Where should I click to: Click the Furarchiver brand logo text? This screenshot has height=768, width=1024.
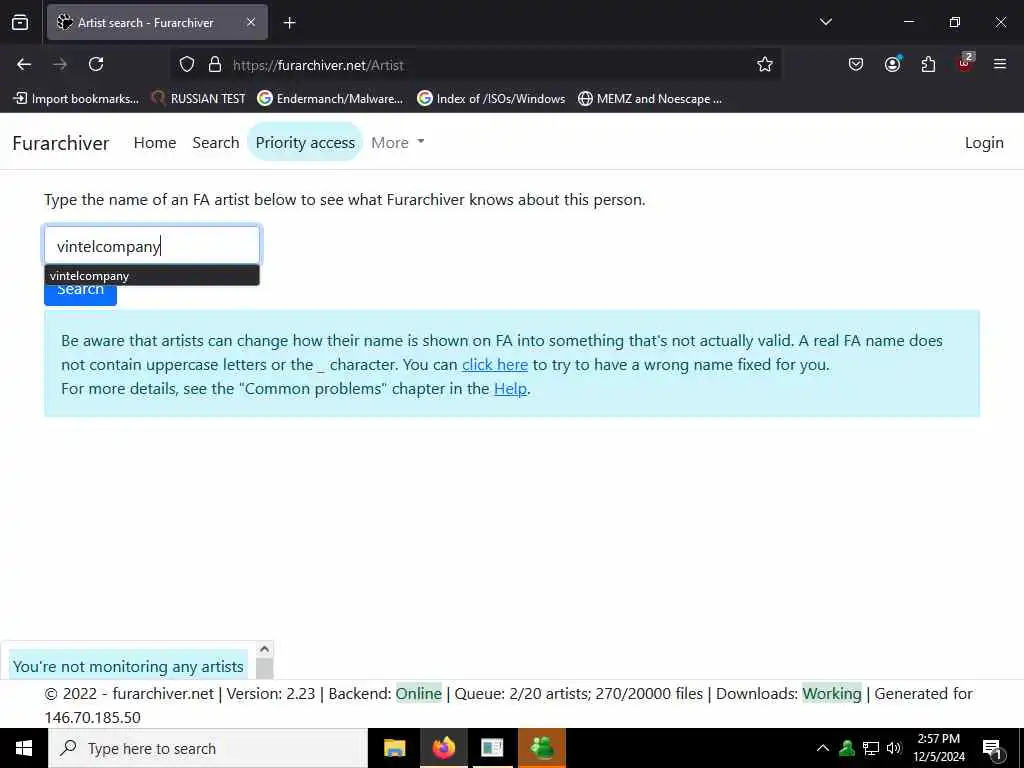[61, 143]
